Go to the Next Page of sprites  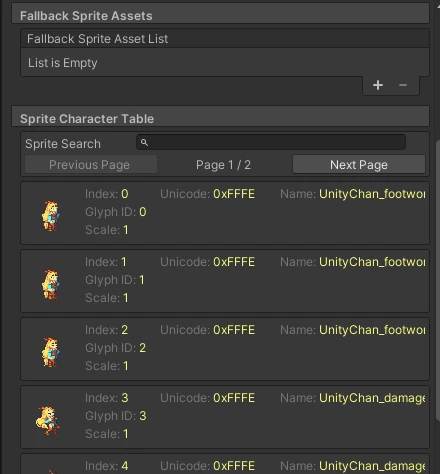359,164
